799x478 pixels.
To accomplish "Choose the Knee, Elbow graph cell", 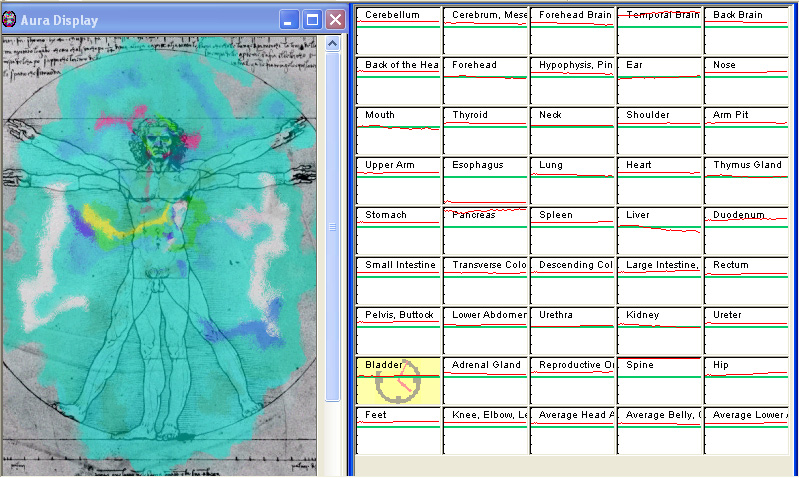I will [x=485, y=430].
